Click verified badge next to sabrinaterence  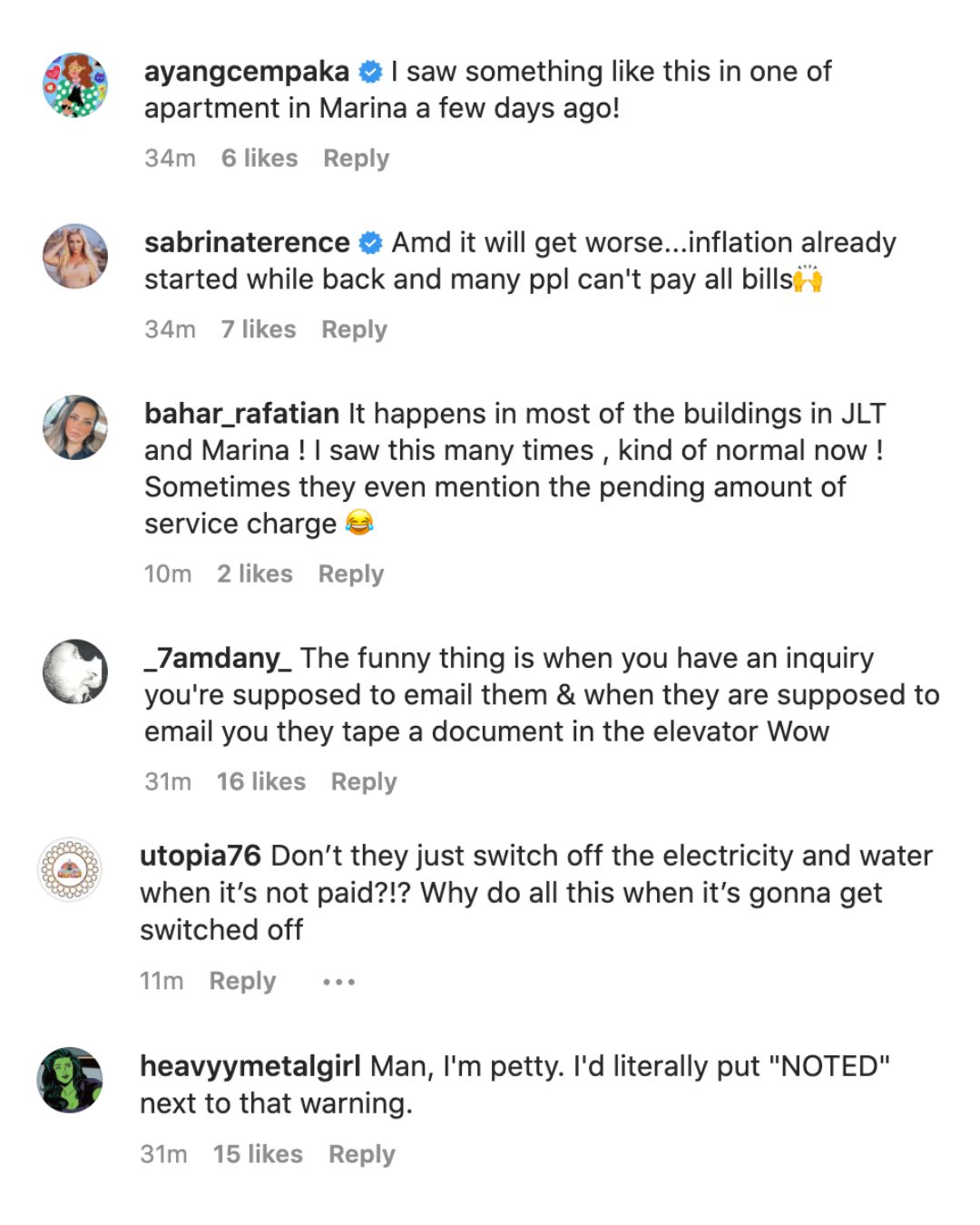coord(370,243)
